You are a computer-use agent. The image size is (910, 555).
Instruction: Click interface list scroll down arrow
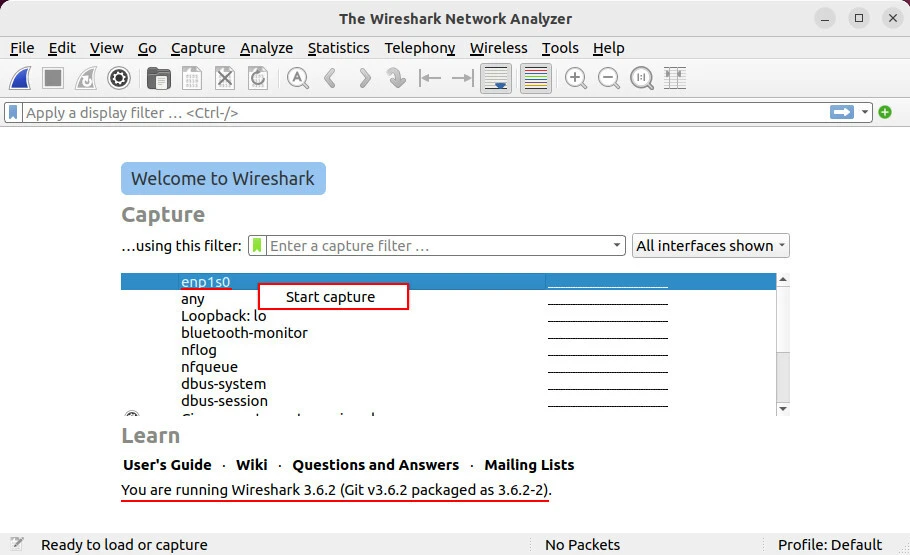coord(783,409)
